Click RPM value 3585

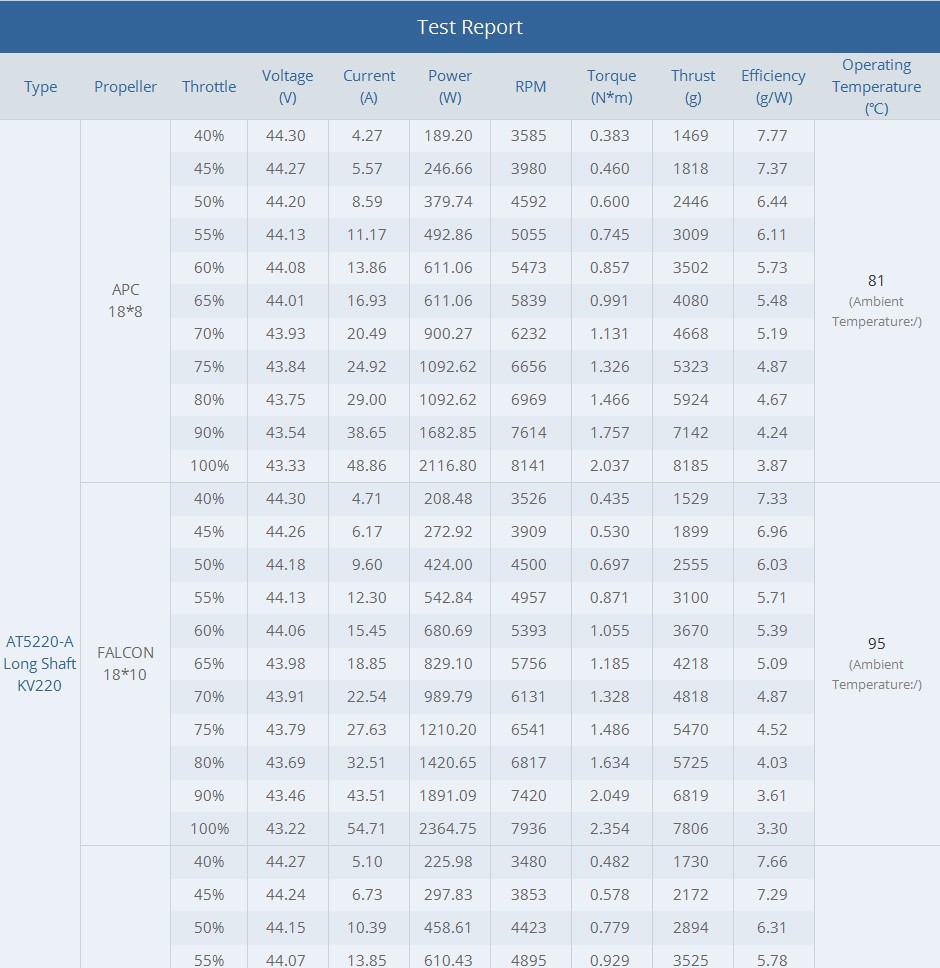[x=528, y=136]
